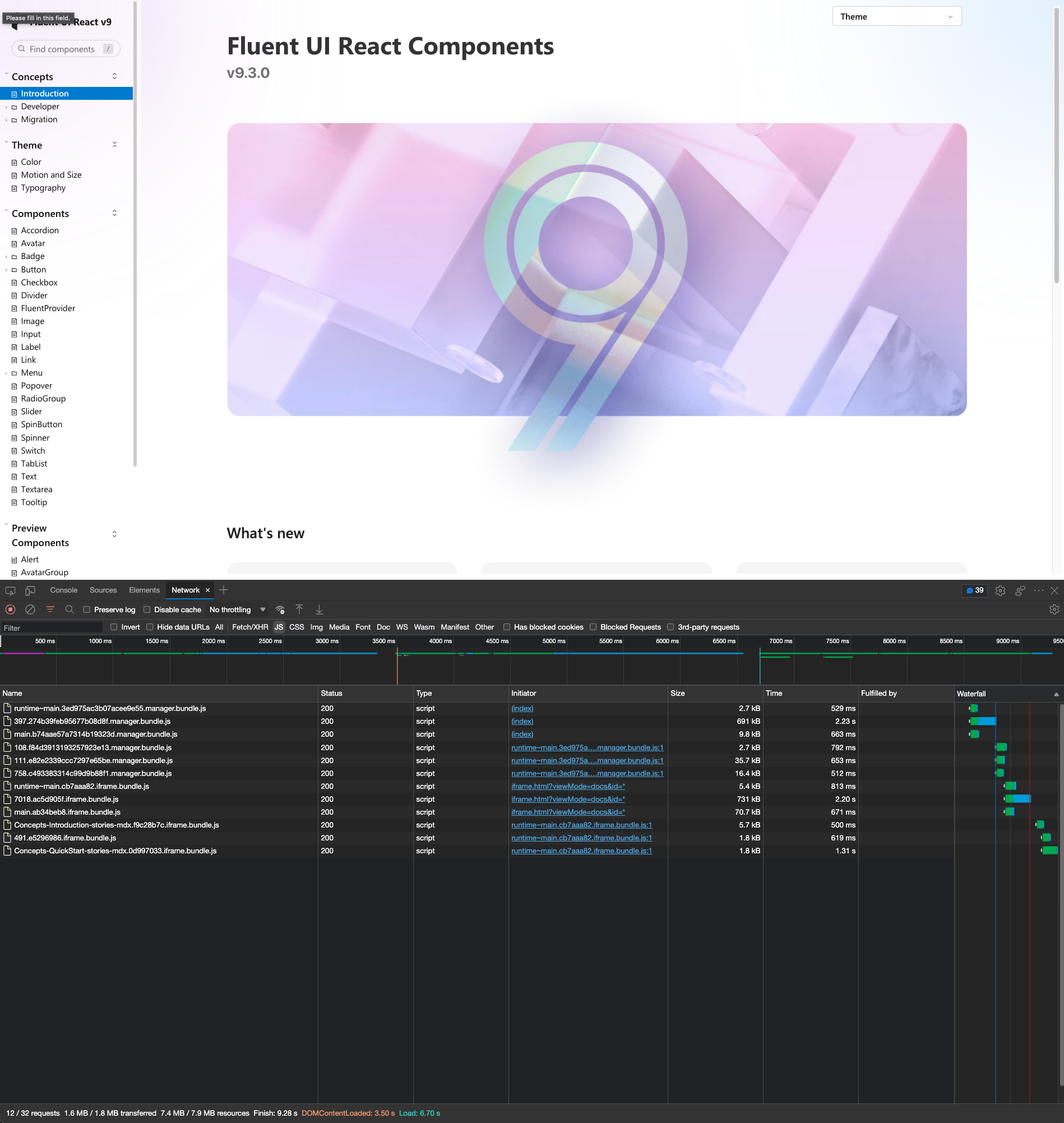1064x1123 pixels.
Task: Toggle device emulation icon
Action: [30, 590]
